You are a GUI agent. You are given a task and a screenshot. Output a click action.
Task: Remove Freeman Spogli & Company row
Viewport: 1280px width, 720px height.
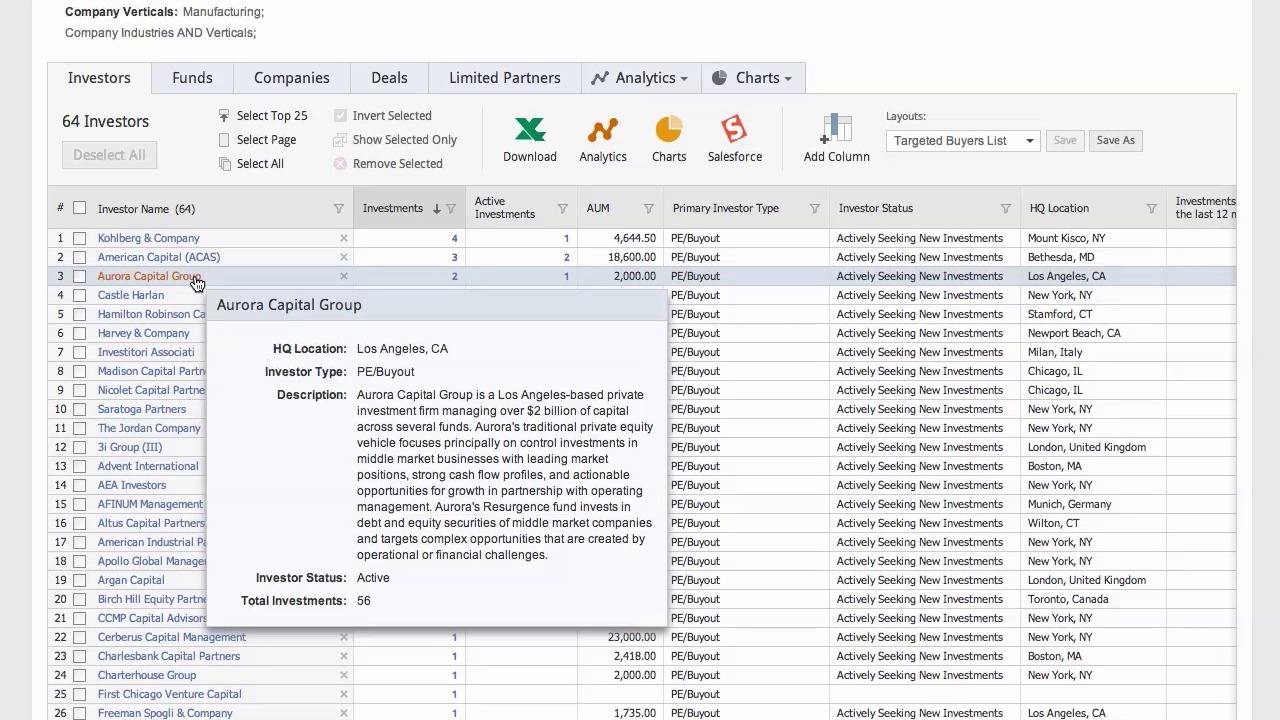344,713
